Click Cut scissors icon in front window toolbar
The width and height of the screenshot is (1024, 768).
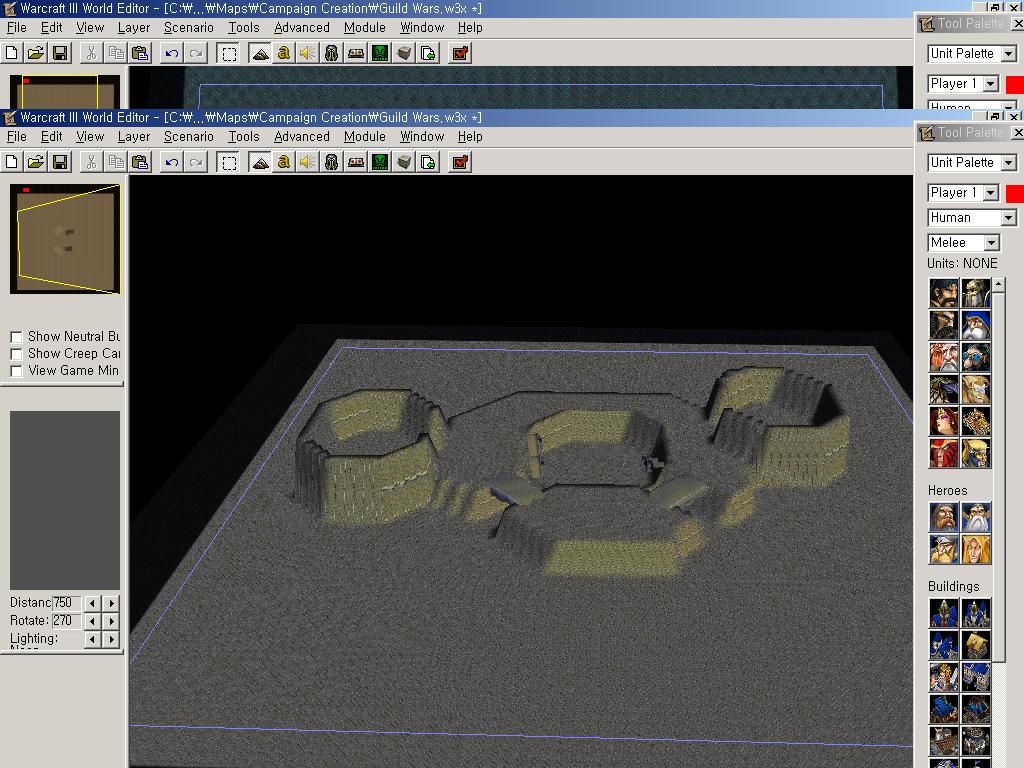[x=91, y=162]
